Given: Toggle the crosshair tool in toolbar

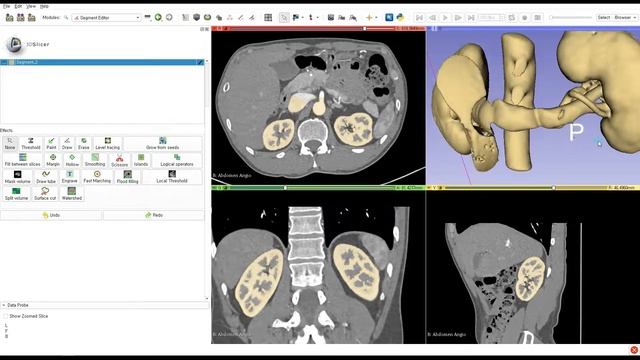Looking at the screenshot, I should click(369, 18).
